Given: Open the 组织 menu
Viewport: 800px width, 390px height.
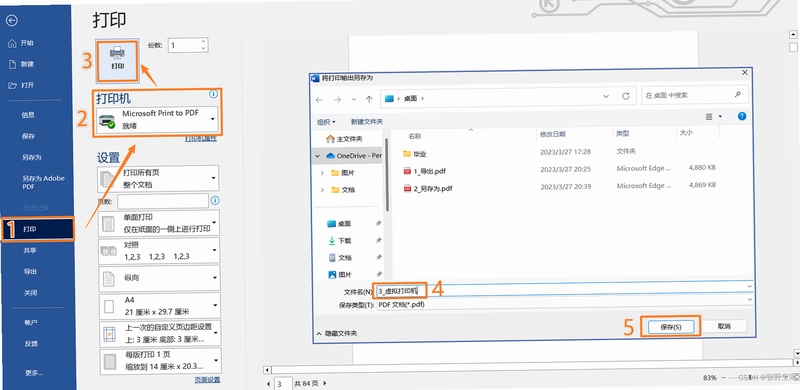Looking at the screenshot, I should [x=326, y=122].
